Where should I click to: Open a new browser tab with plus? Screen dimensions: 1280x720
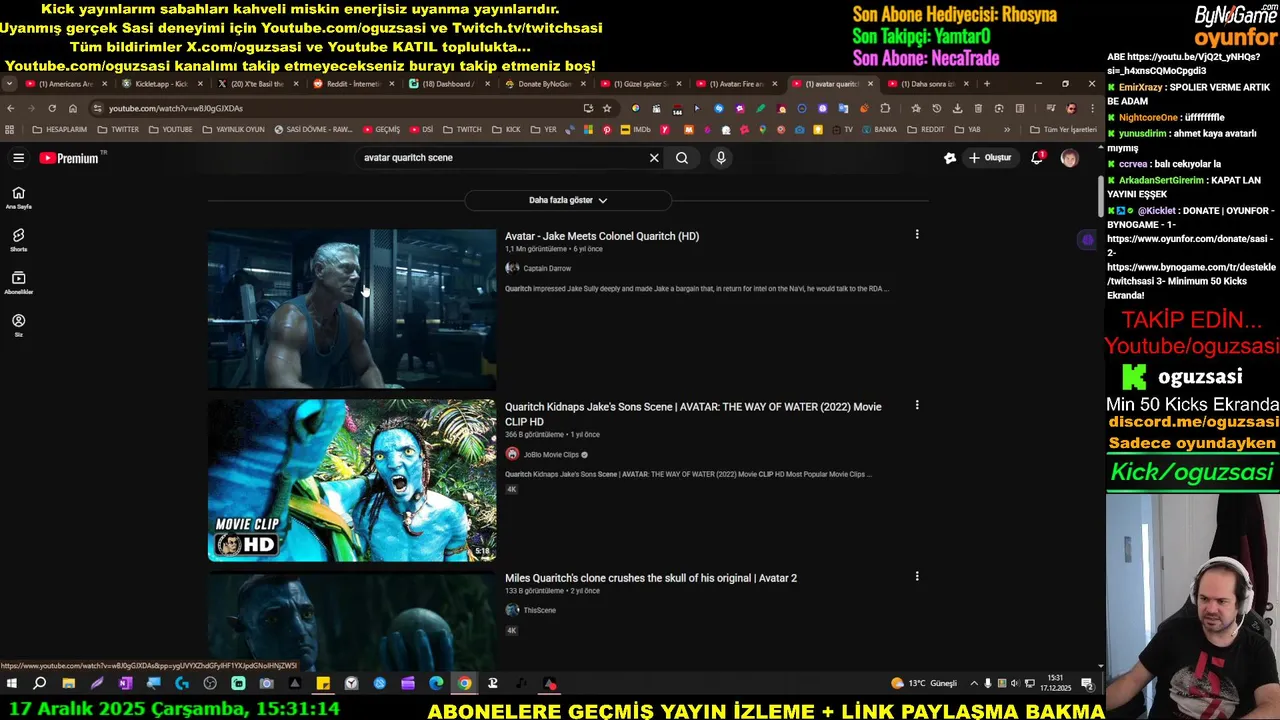pos(987,84)
